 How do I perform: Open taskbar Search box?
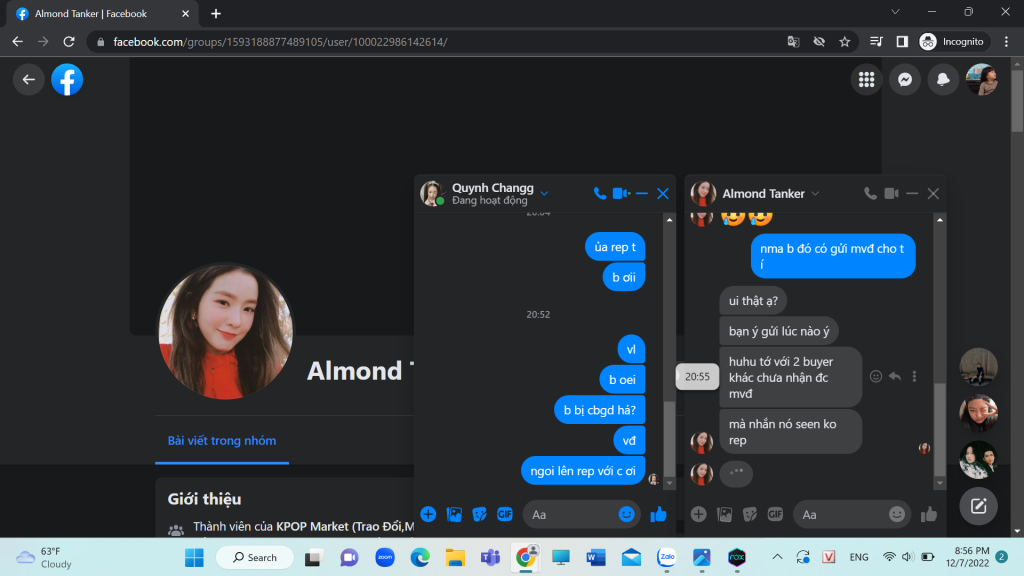point(255,558)
